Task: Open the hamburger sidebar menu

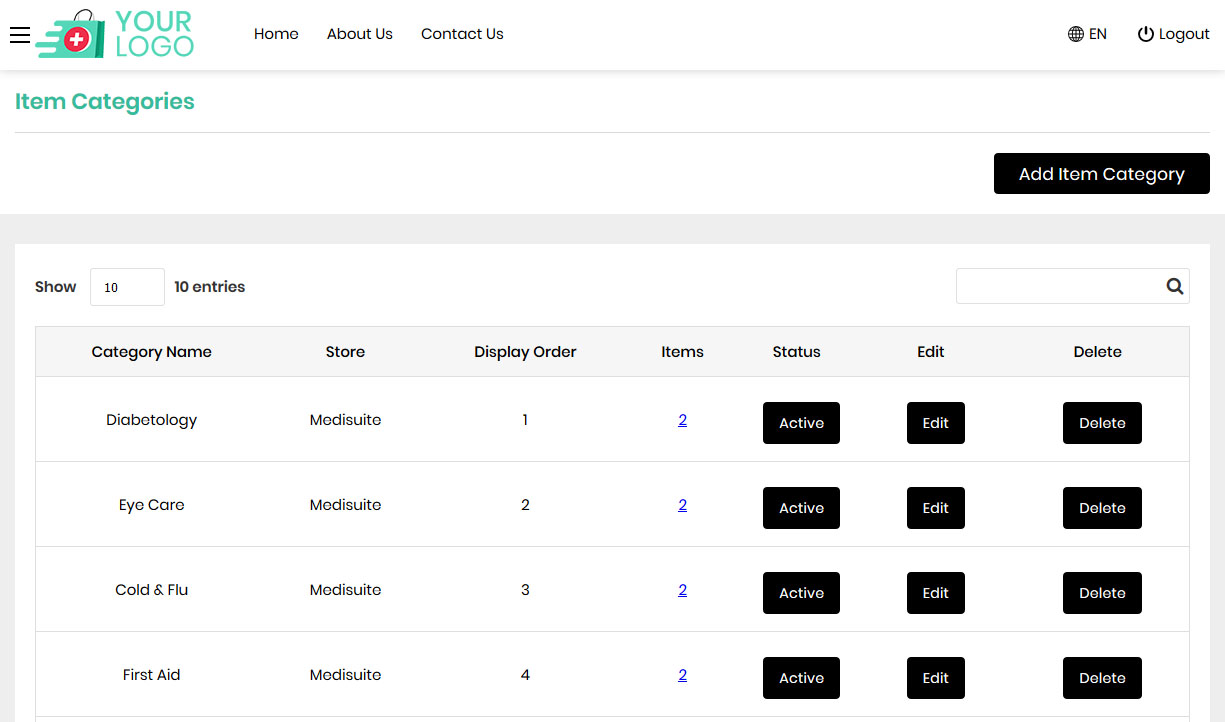Action: point(20,35)
